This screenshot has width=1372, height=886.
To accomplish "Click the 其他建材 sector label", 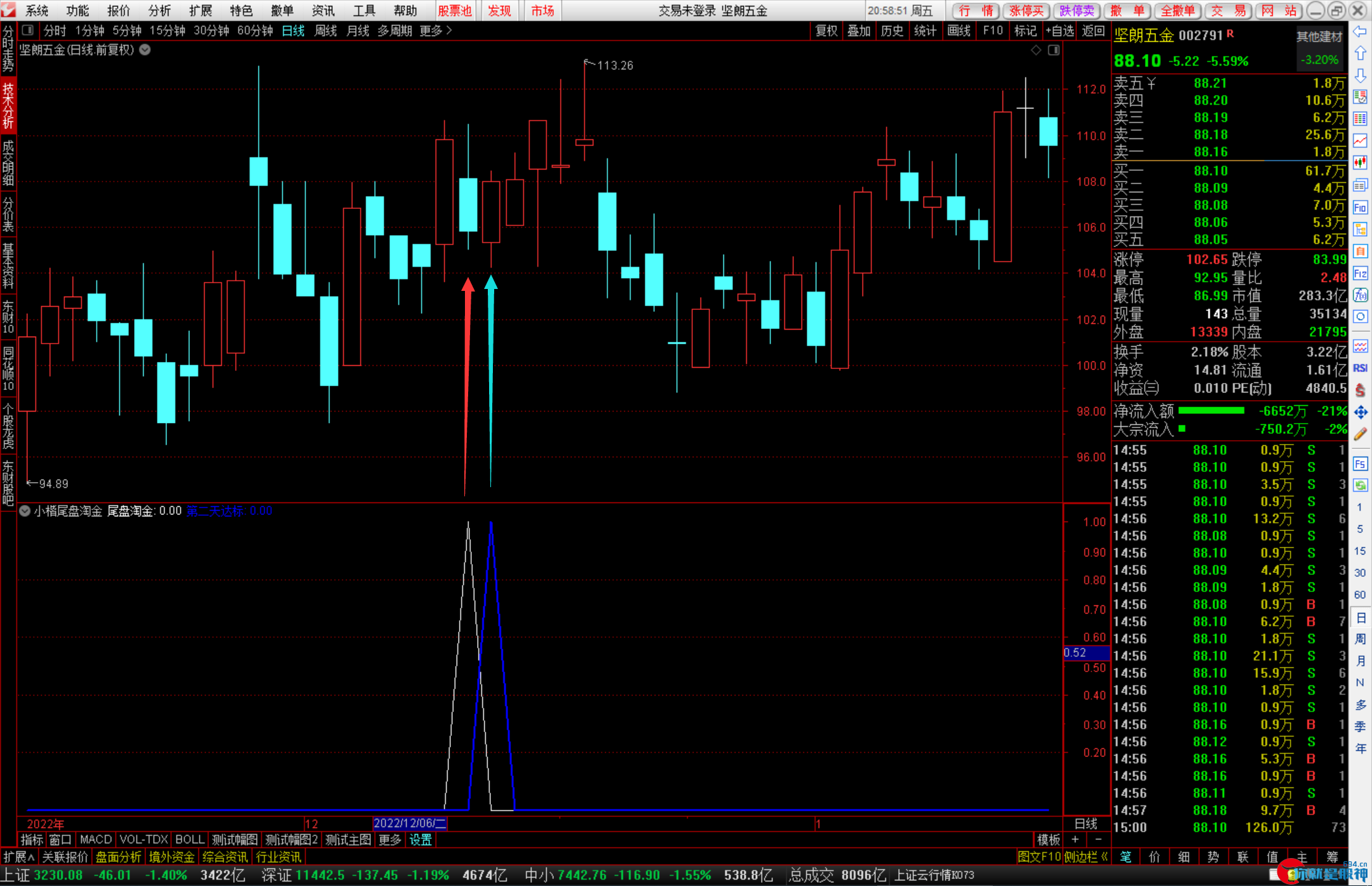I will tap(1320, 37).
